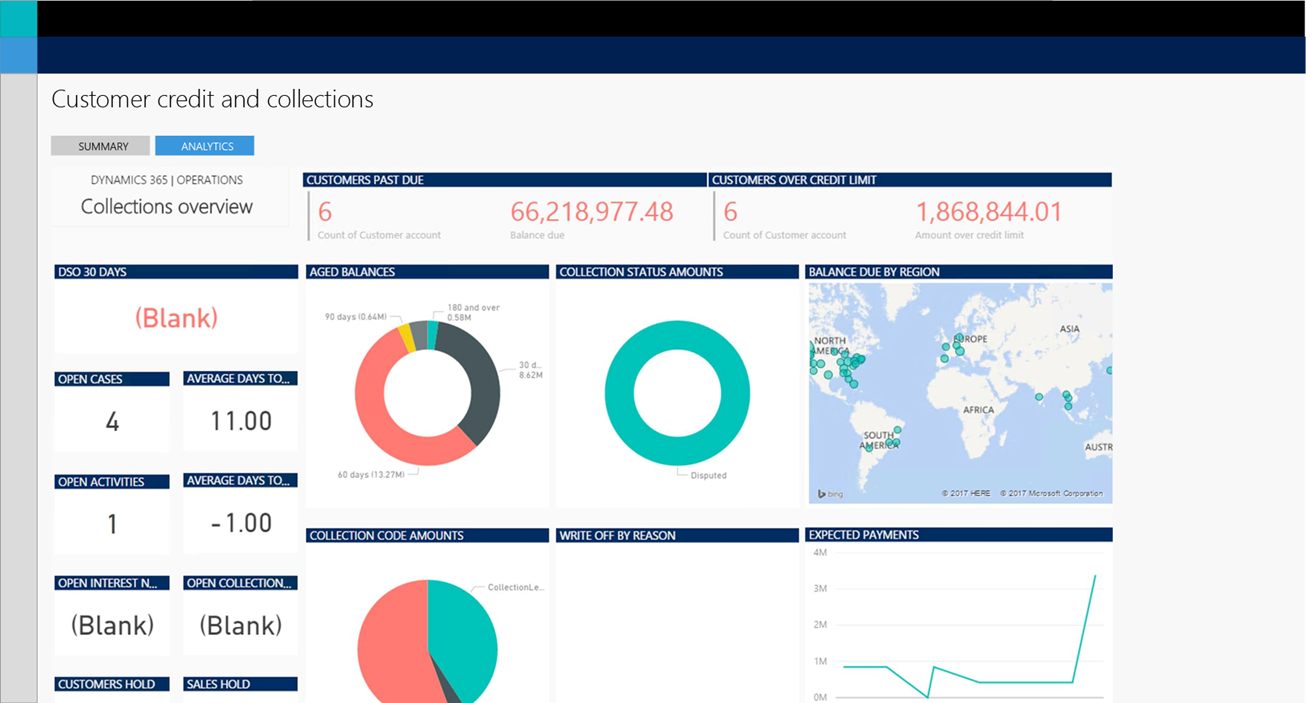Select the ANALYTICS tab

[x=205, y=146]
